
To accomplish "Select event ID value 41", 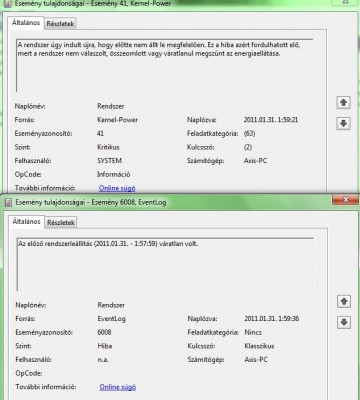I will (x=100, y=133).
